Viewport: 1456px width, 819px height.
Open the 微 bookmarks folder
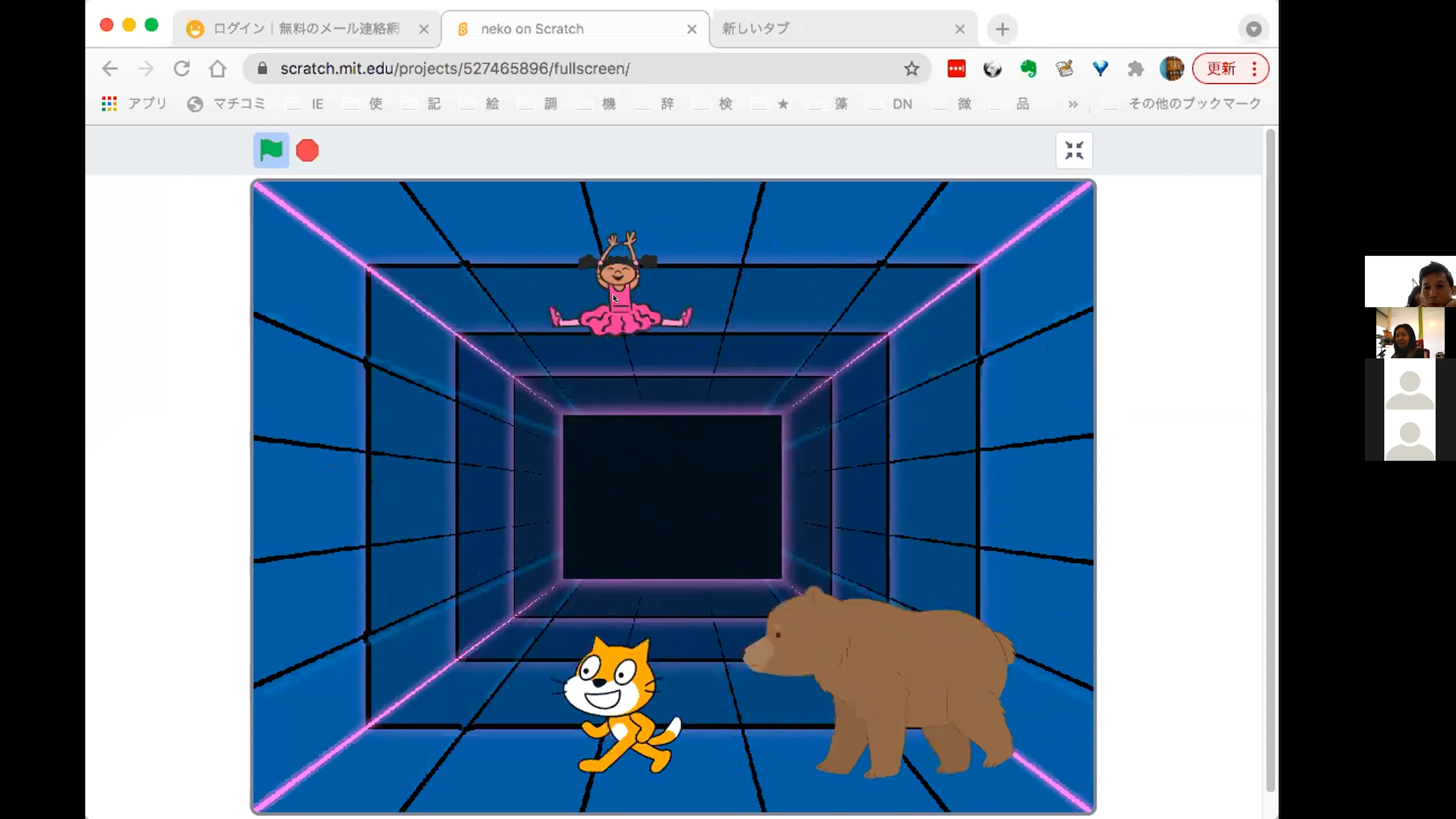coord(953,104)
